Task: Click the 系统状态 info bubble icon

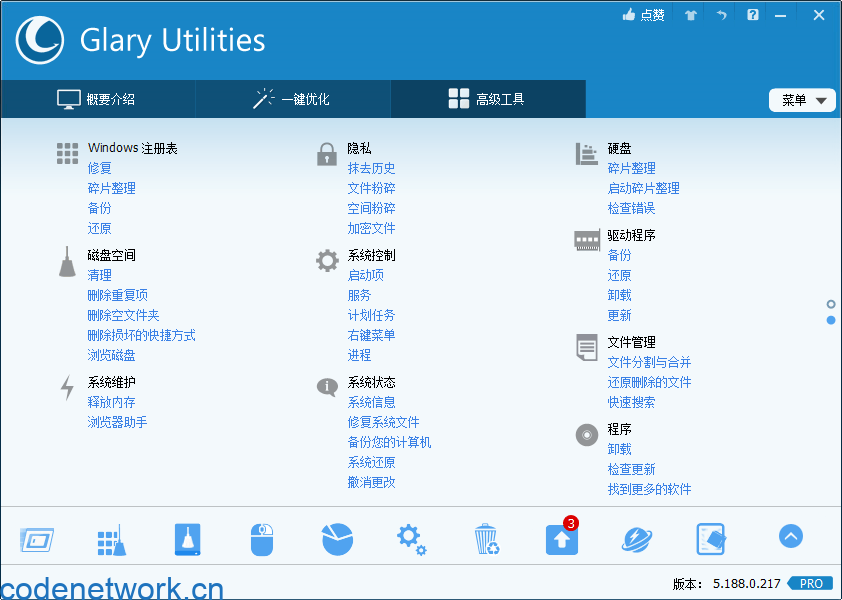Action: click(327, 386)
